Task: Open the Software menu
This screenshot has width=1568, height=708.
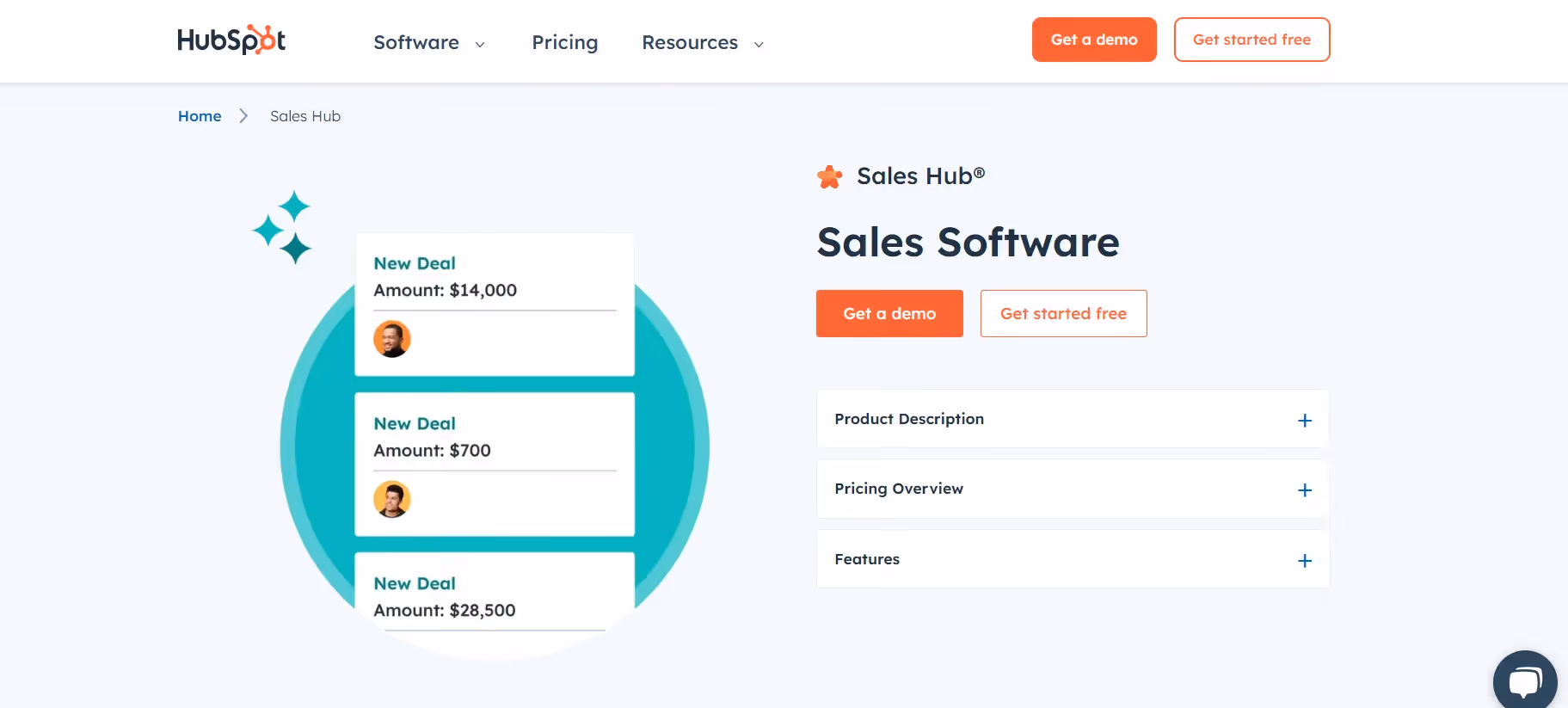Action: pyautogui.click(x=416, y=42)
